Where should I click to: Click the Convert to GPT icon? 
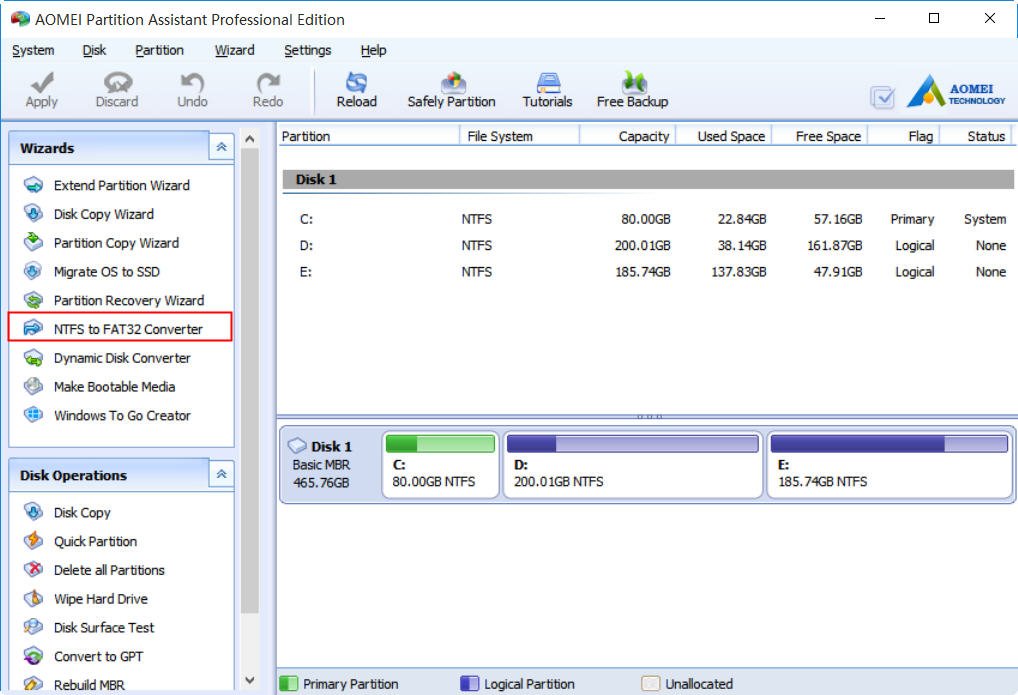click(33, 656)
